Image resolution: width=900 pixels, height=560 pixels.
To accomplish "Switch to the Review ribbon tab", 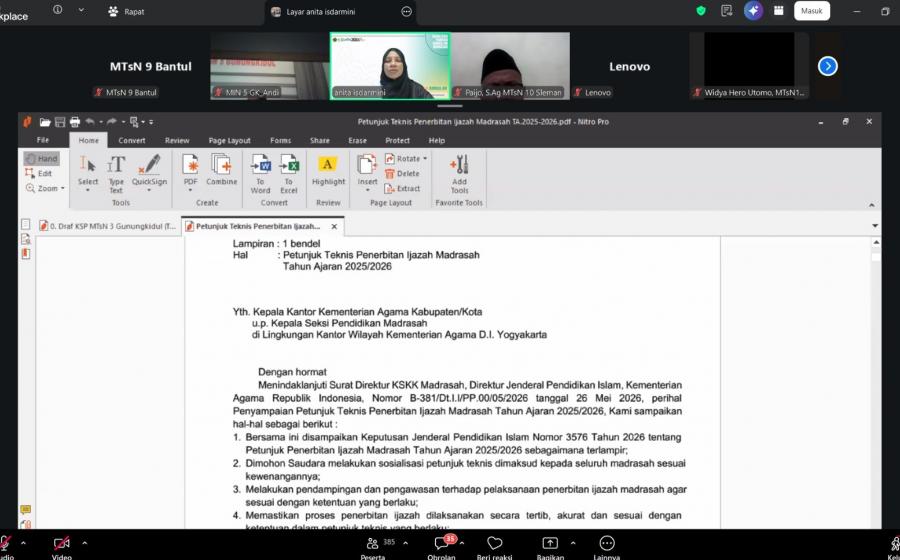I will (177, 140).
